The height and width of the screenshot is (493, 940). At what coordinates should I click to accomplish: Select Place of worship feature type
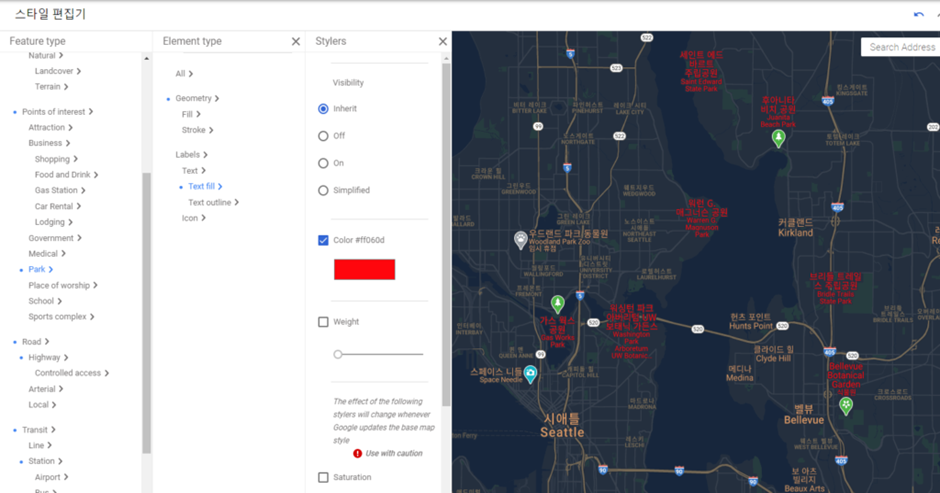62,285
